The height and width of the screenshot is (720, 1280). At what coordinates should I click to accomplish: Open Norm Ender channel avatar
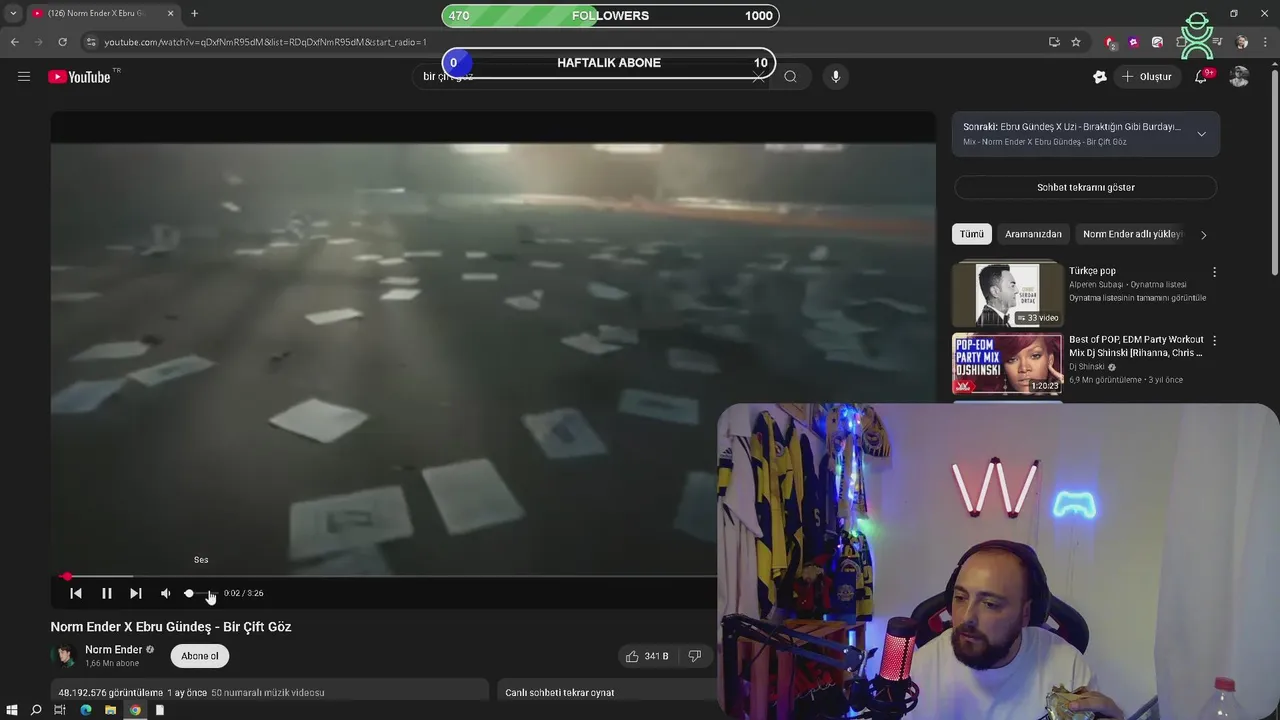65,656
